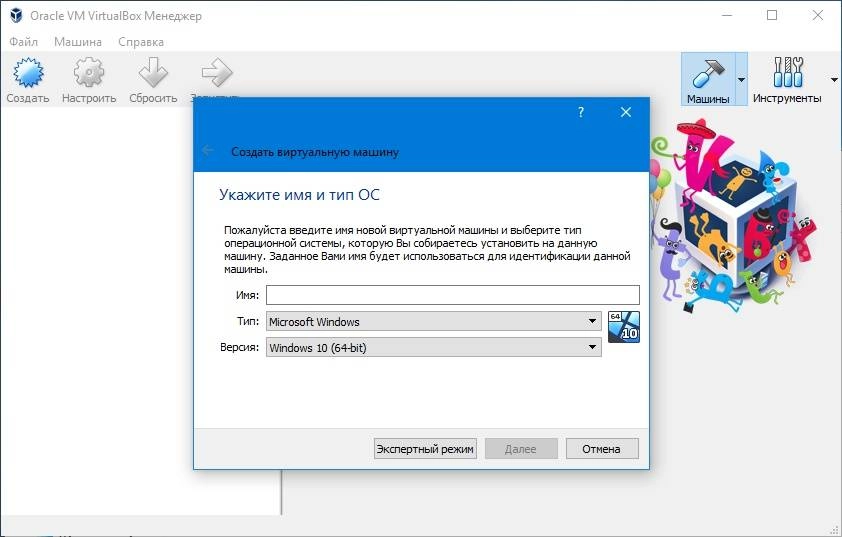Click the Сбросить down-arrow icon

click(153, 73)
